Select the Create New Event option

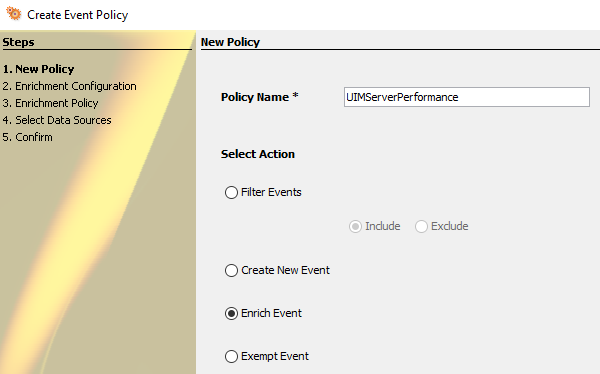coord(231,270)
